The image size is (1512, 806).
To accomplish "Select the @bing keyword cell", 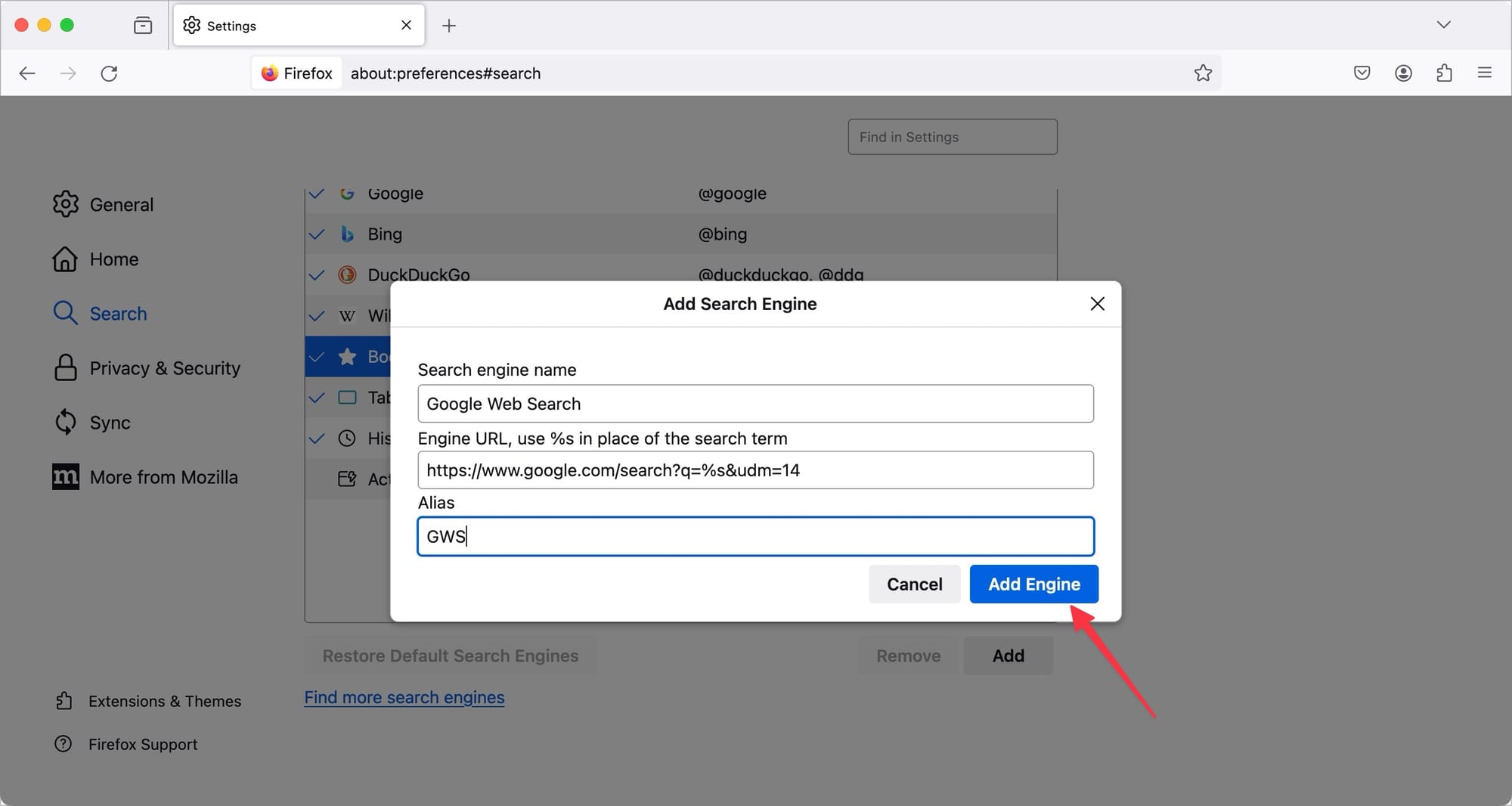I will pyautogui.click(x=723, y=234).
